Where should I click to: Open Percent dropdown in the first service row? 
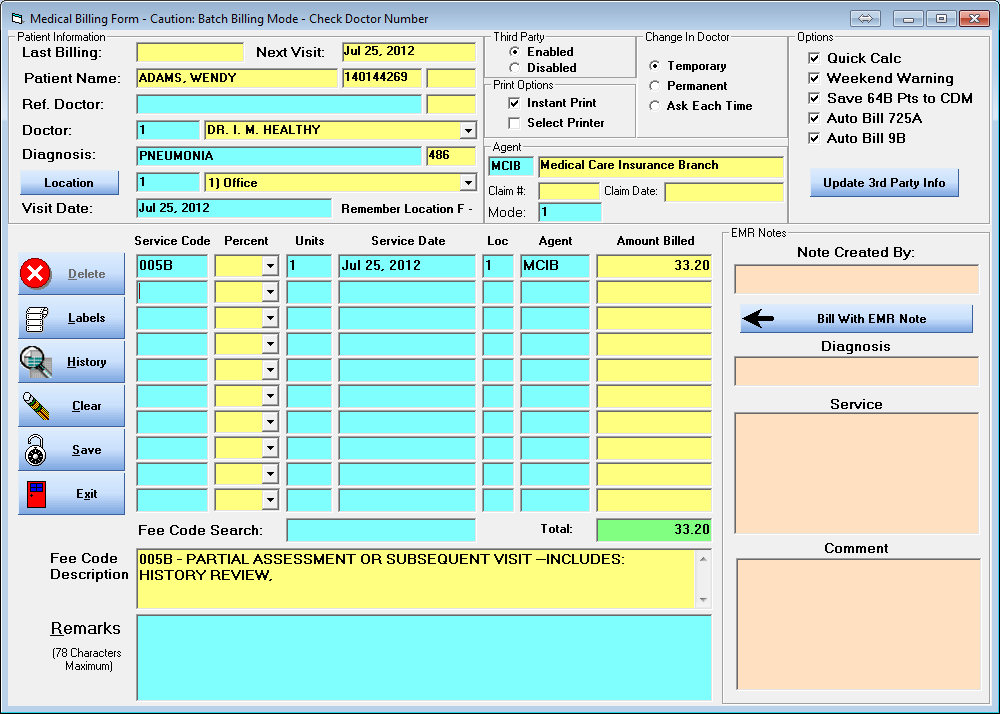click(x=268, y=266)
